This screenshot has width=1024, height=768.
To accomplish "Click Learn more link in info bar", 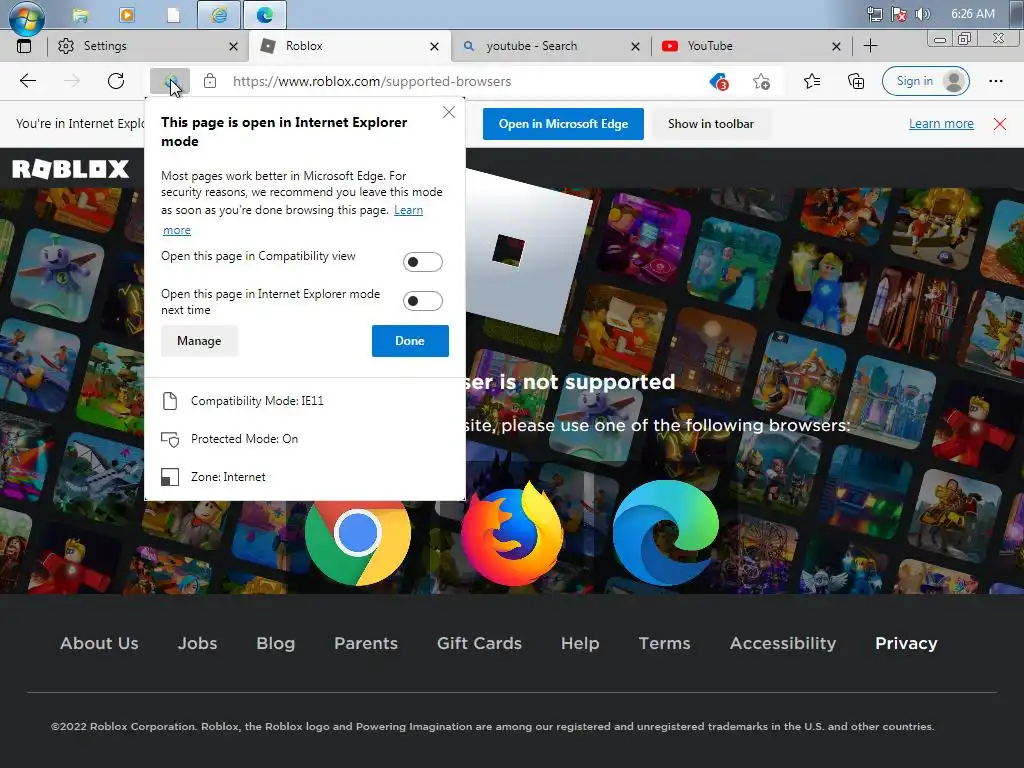I will [941, 124].
